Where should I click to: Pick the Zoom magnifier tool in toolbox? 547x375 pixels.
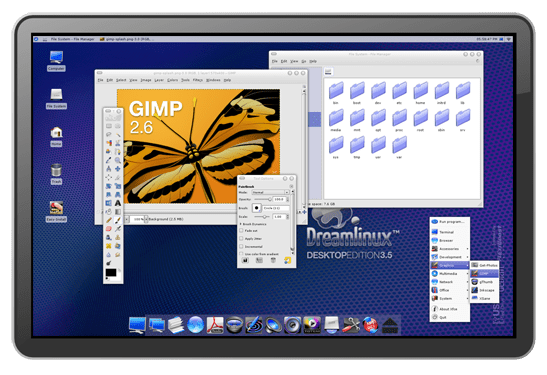tap(118, 160)
